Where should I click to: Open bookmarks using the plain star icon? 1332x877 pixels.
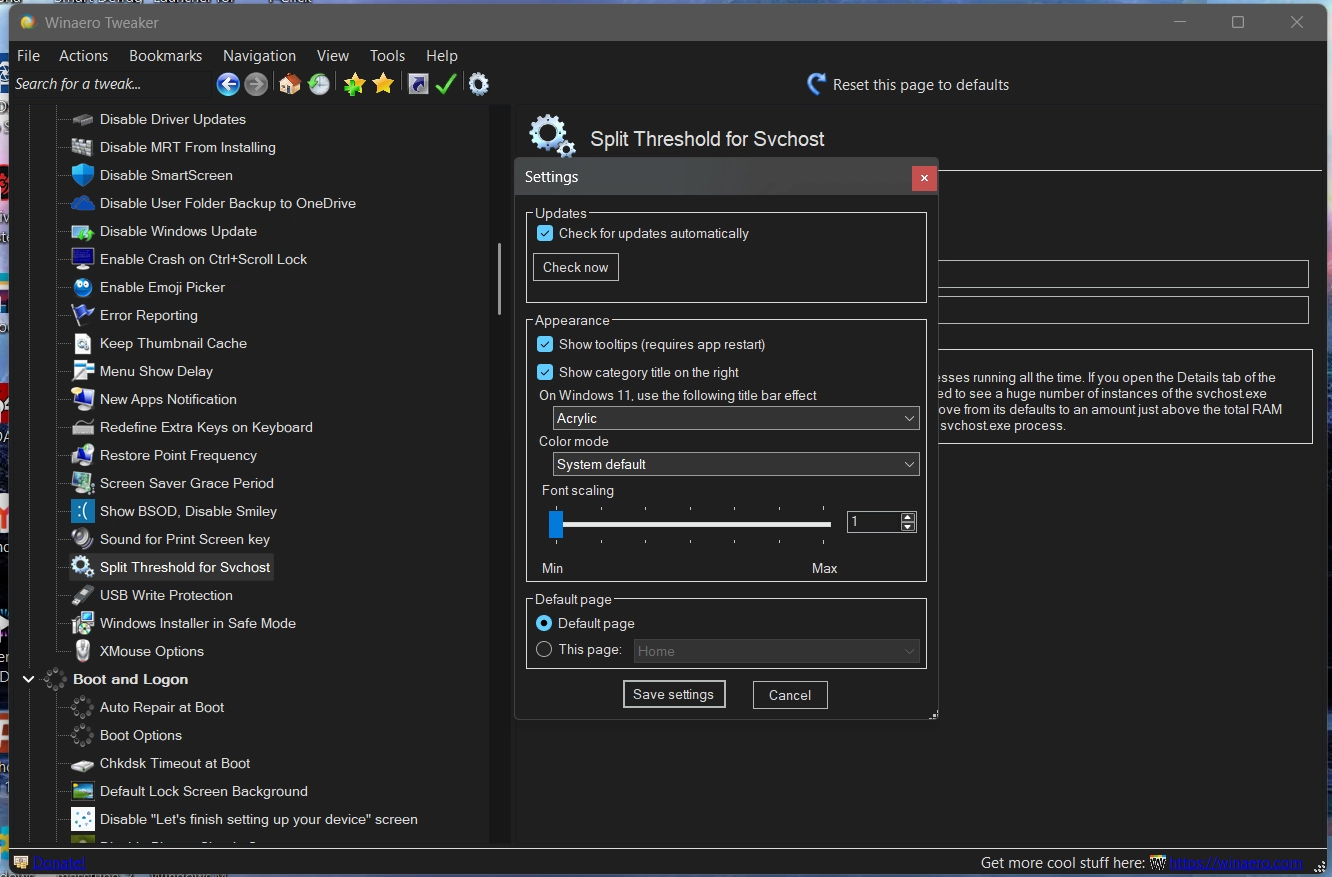[x=383, y=84]
